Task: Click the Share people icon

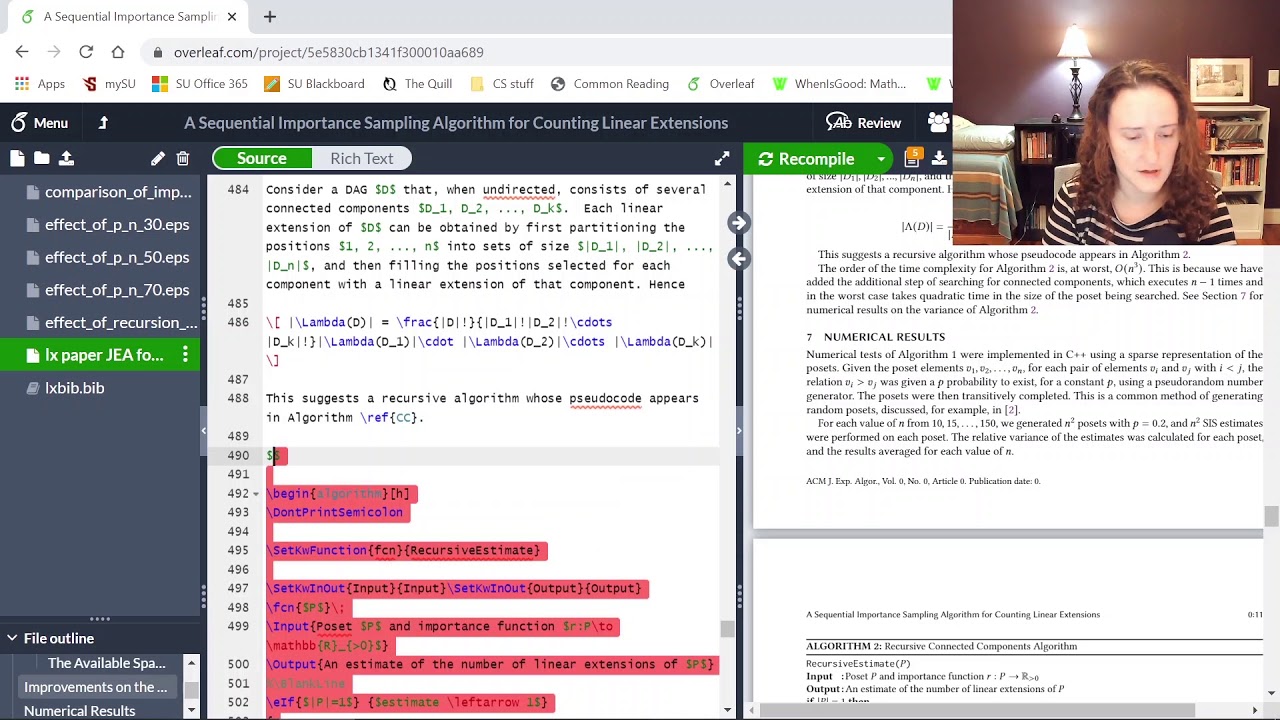Action: coord(938,123)
